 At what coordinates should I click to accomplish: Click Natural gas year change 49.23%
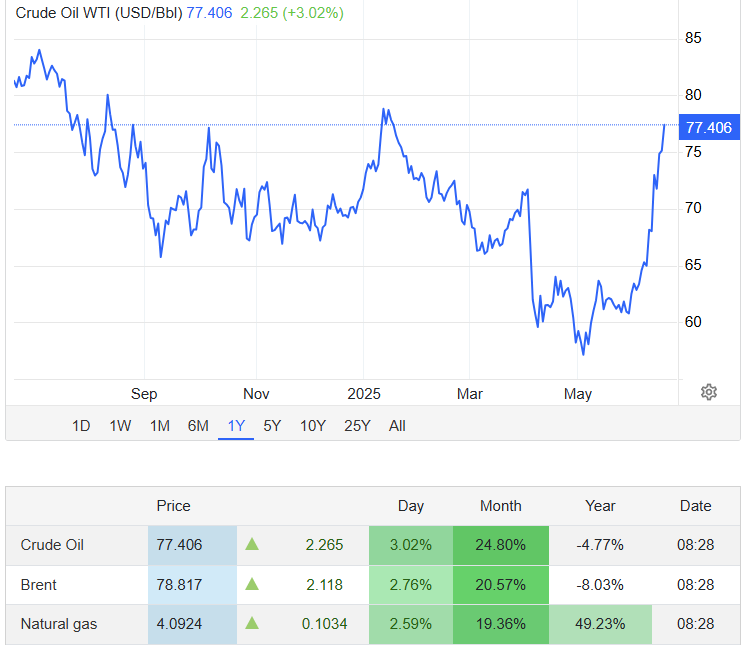coord(600,624)
